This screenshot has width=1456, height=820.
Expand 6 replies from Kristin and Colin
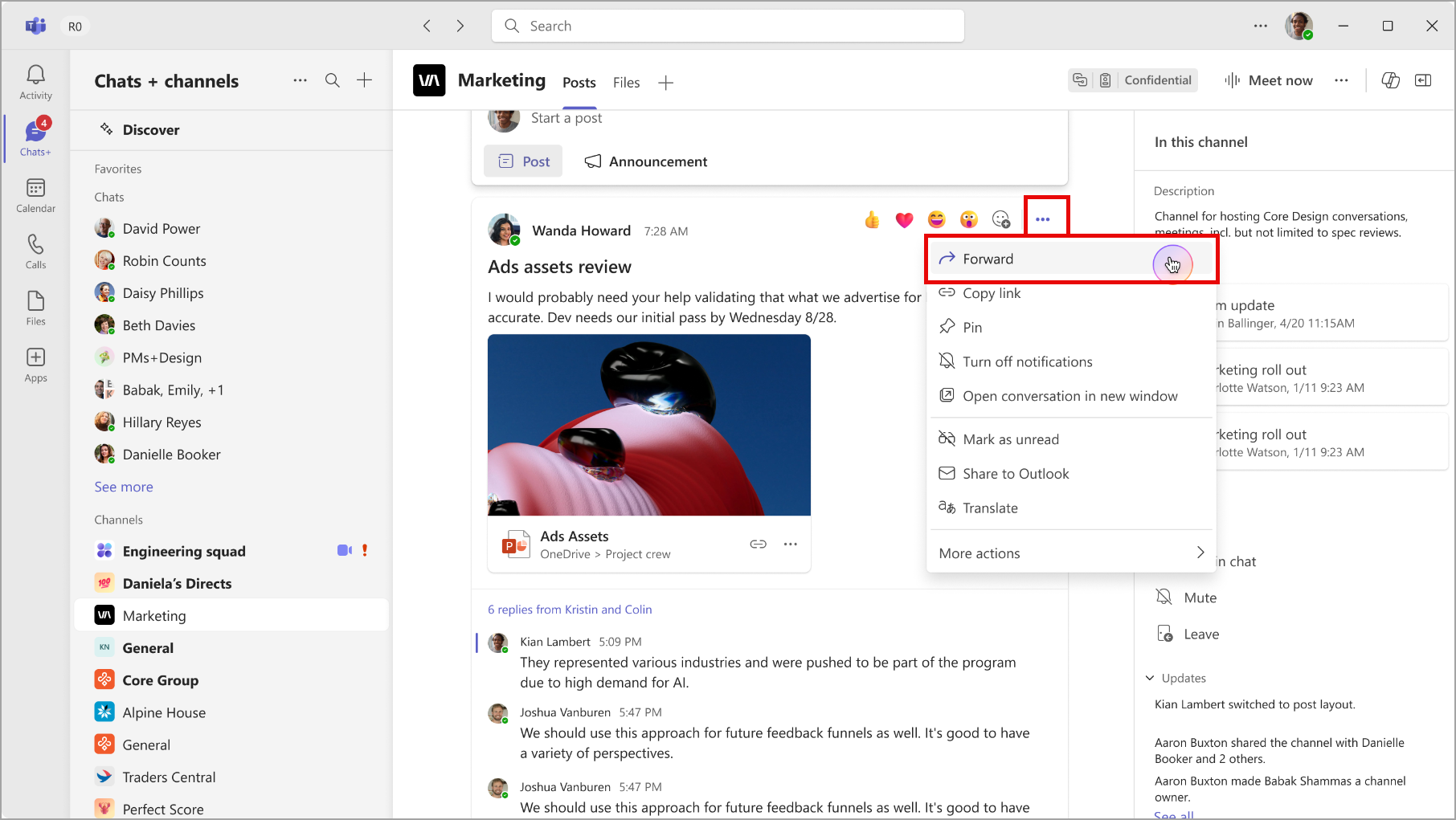click(x=570, y=610)
